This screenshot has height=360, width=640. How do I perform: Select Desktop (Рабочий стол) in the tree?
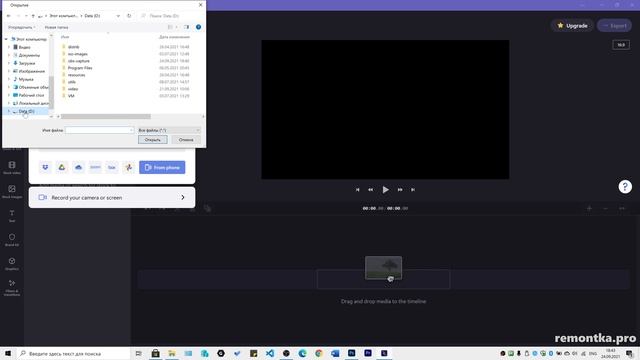(31, 95)
